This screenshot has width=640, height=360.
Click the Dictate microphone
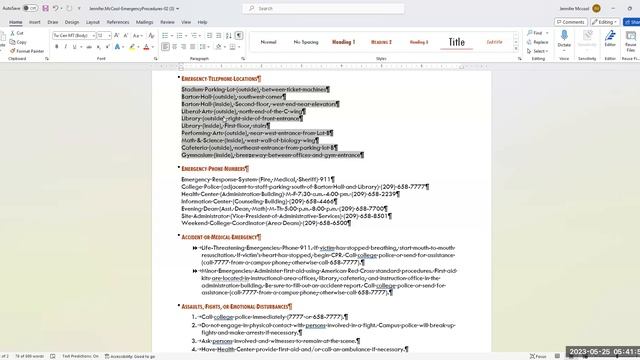point(564,39)
